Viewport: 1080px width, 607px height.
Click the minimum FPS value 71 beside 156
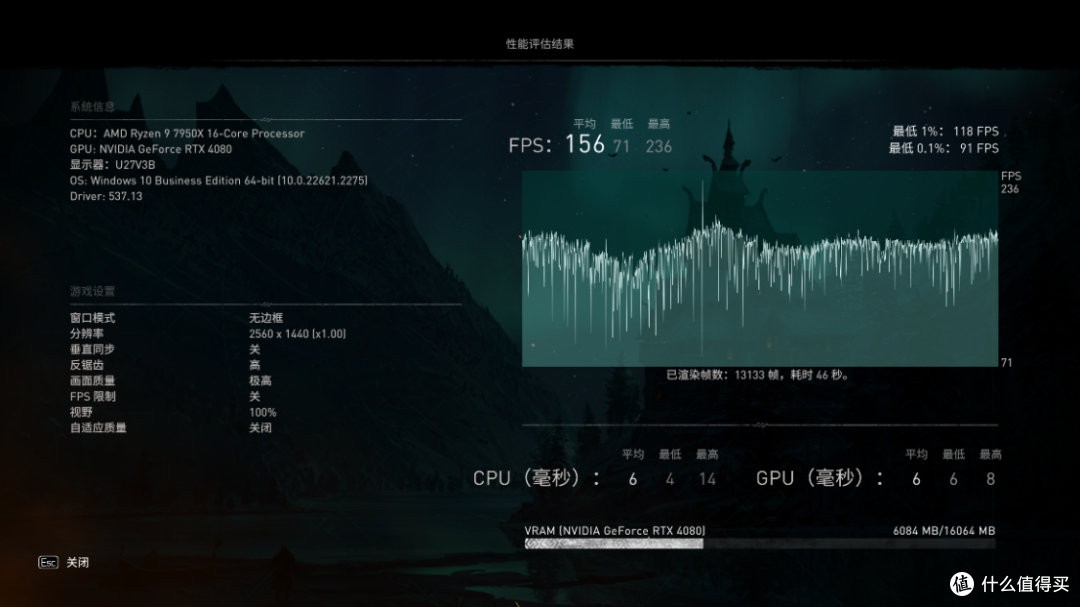click(x=621, y=146)
